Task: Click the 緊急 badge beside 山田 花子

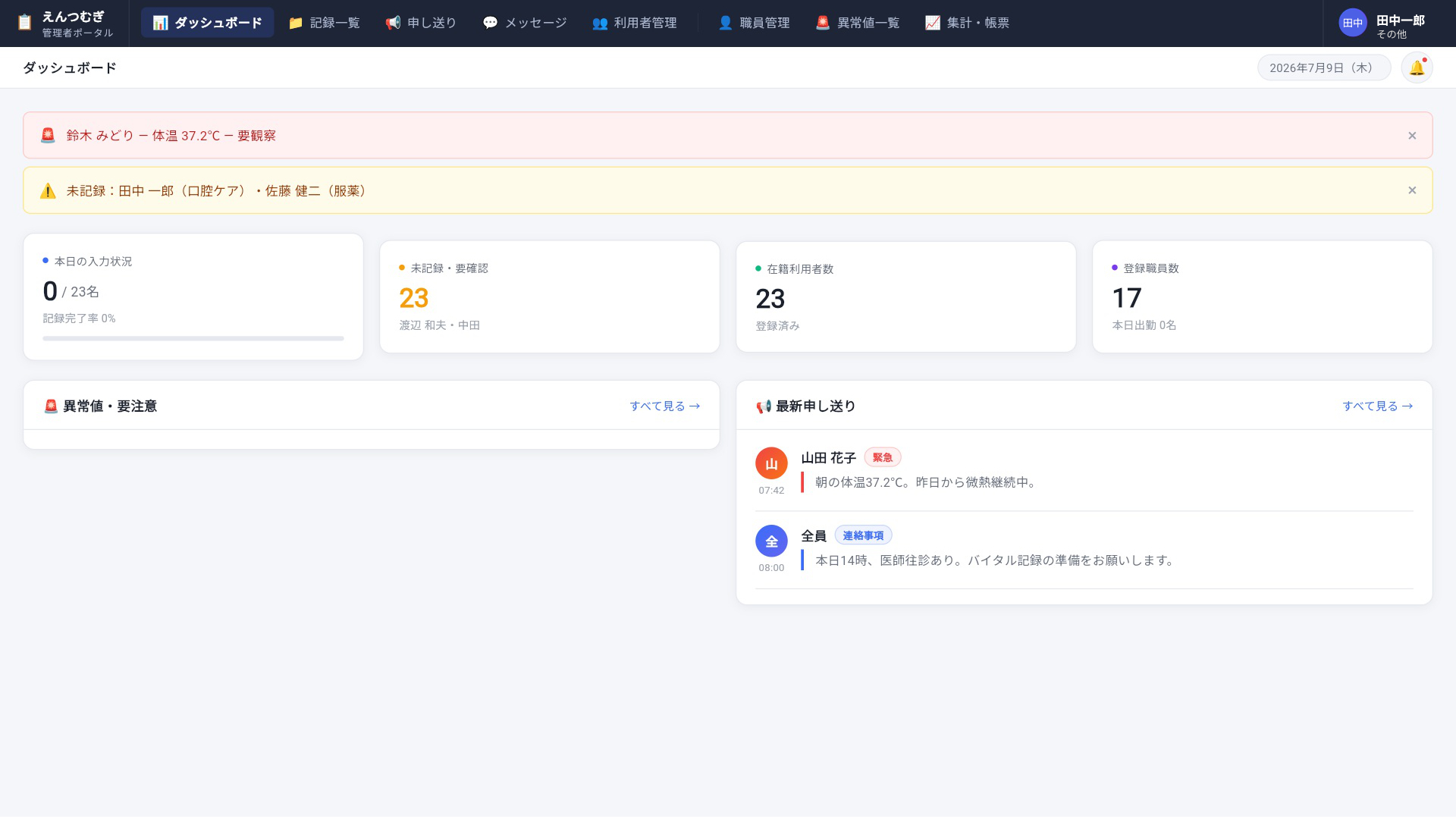Action: click(883, 457)
